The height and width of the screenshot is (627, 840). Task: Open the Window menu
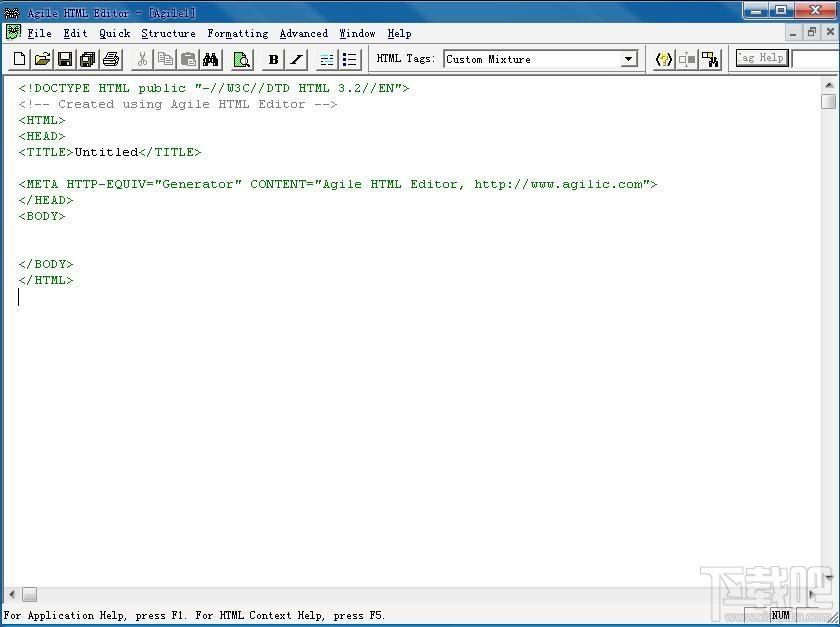357,33
